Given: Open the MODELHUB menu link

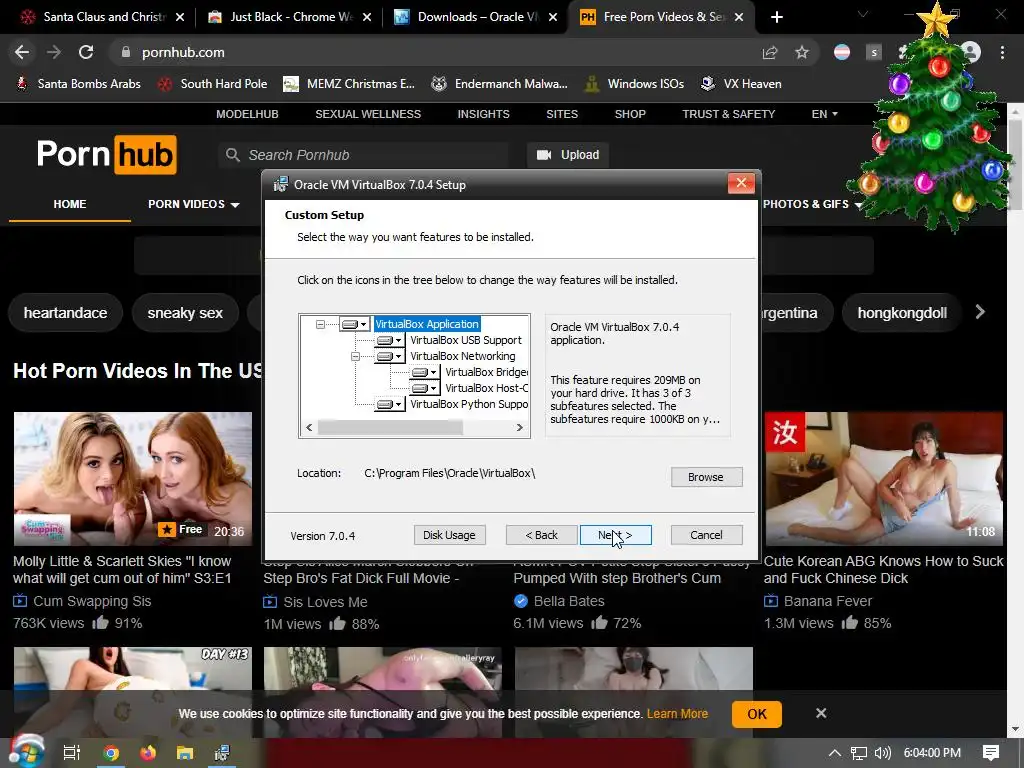Looking at the screenshot, I should (x=248, y=114).
